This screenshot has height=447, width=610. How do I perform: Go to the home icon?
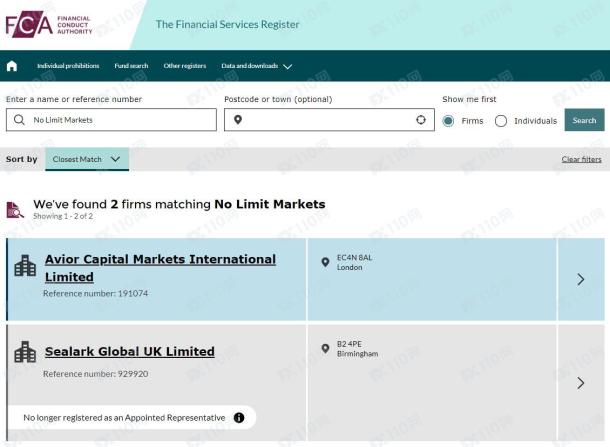pyautogui.click(x=13, y=66)
